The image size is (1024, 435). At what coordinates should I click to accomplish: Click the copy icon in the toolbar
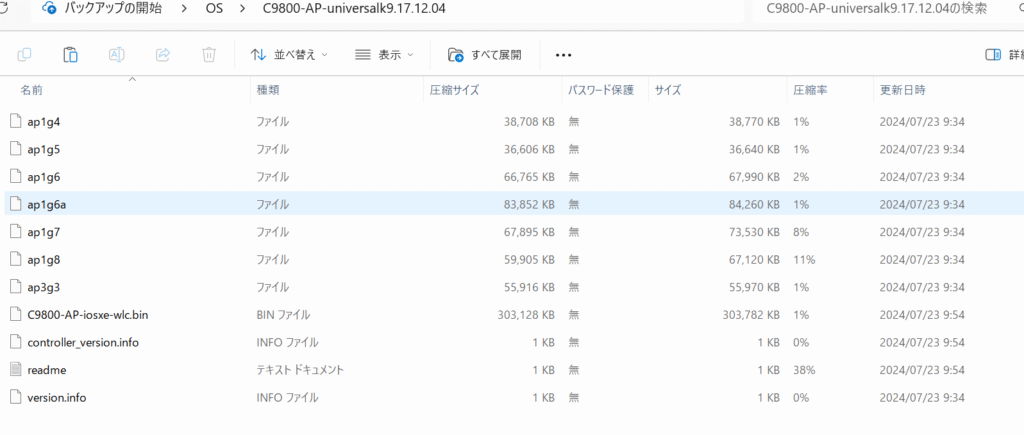coord(24,55)
